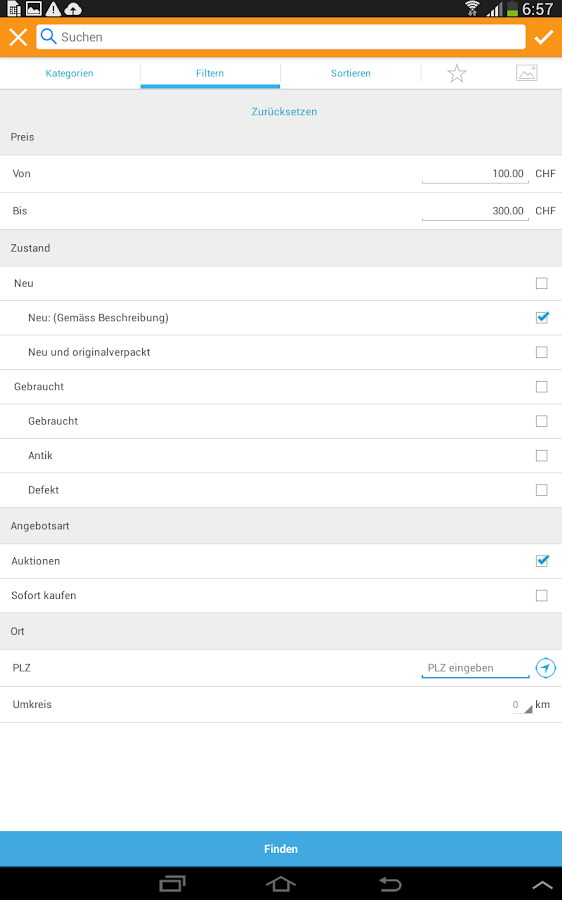Use current location arrow icon for PLZ
This screenshot has height=900, width=562.
coord(545,668)
